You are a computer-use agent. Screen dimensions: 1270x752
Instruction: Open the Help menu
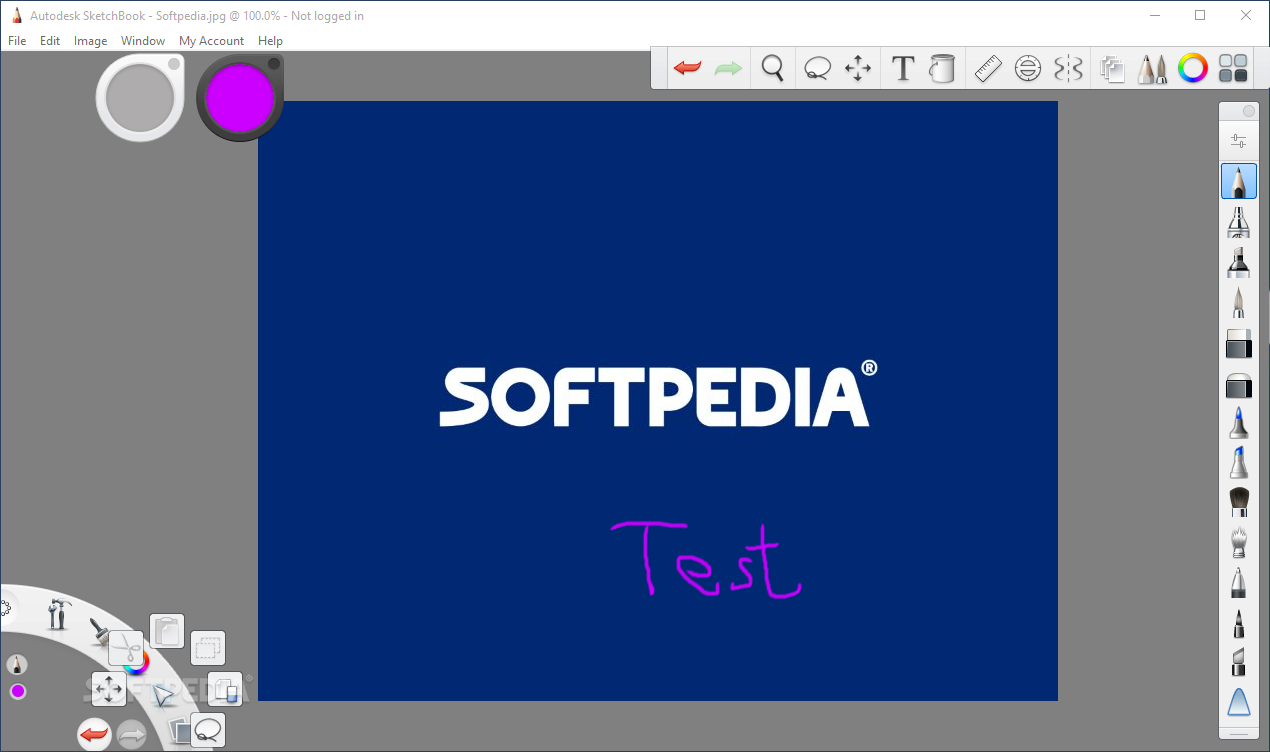point(270,41)
